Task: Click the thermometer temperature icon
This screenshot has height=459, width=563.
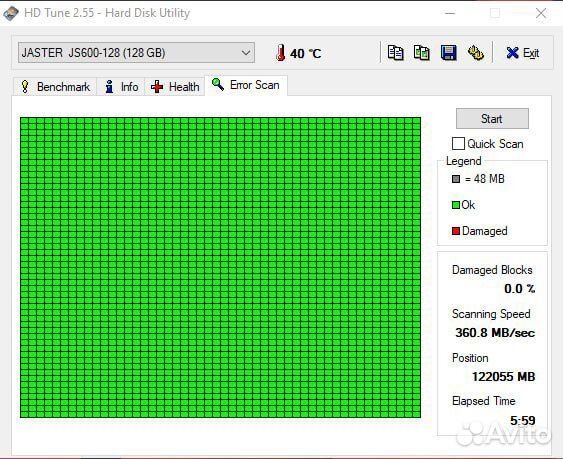Action: pyautogui.click(x=281, y=53)
